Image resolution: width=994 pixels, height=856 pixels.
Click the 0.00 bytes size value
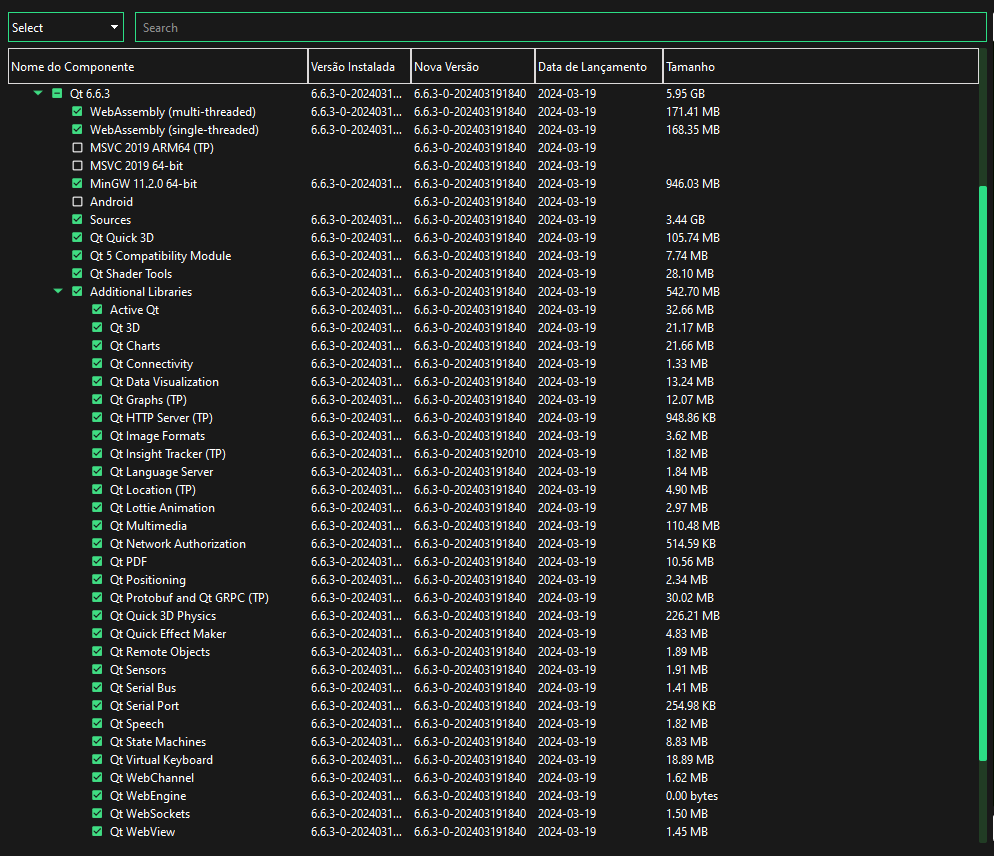(692, 796)
